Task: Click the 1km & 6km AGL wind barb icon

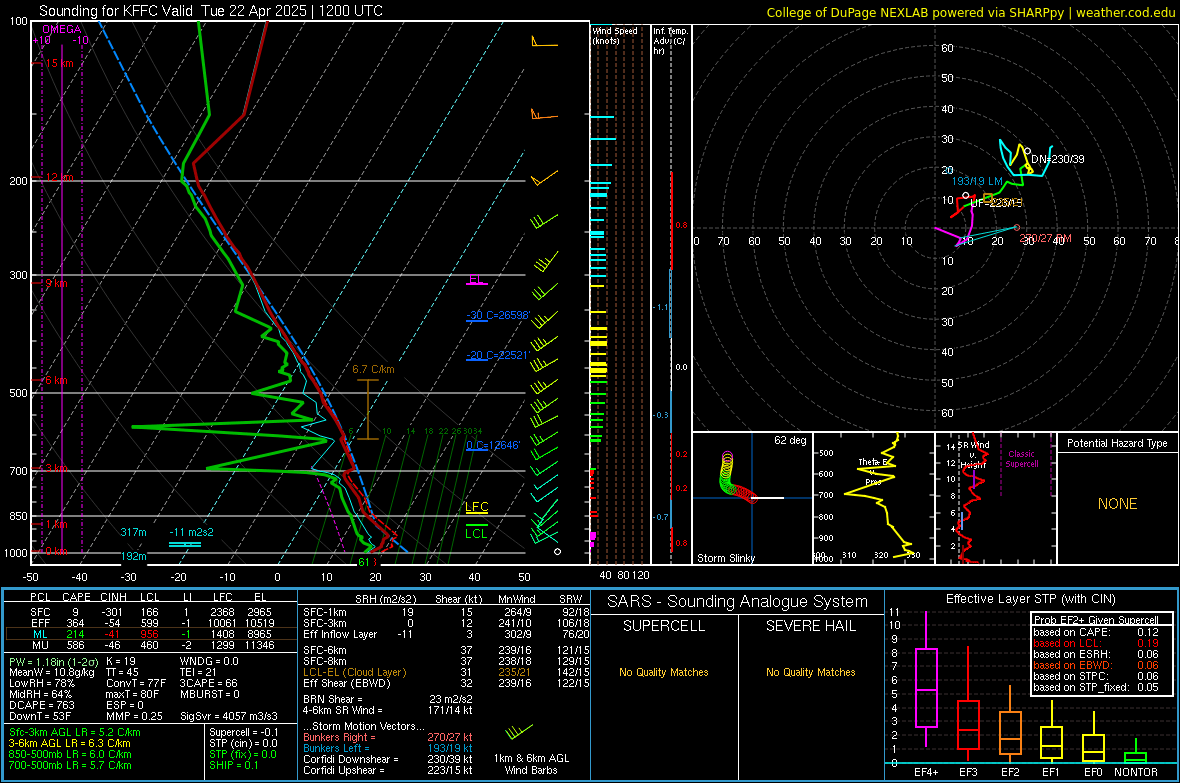Action: (x=519, y=731)
